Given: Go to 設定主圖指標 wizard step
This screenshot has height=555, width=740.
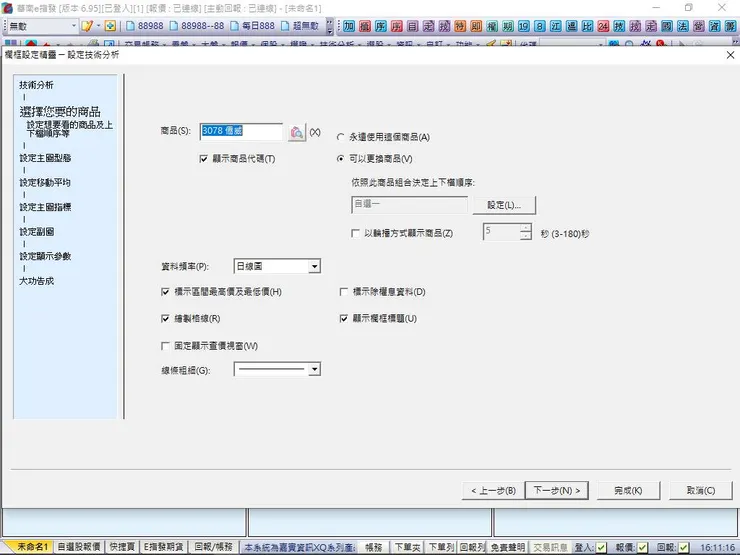Looking at the screenshot, I should click(x=45, y=207).
